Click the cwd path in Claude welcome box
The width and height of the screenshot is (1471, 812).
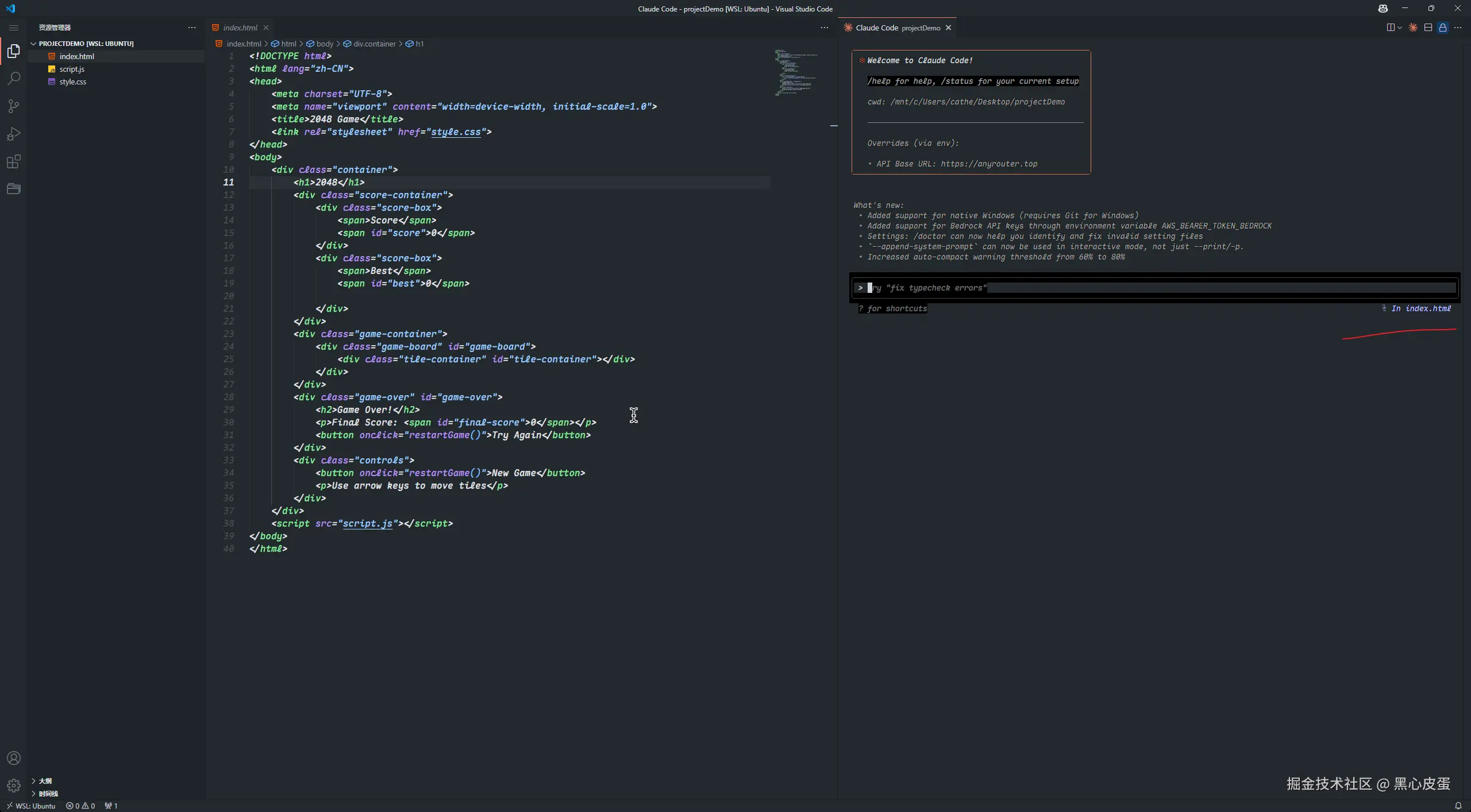point(977,102)
